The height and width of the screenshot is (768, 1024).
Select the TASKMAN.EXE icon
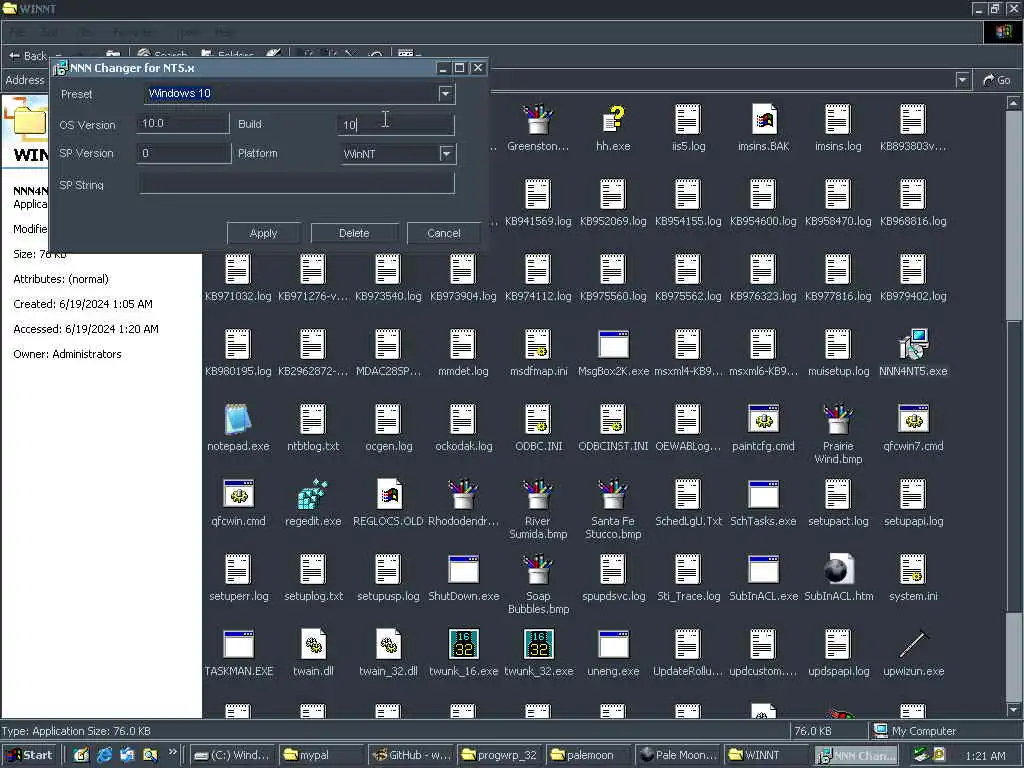click(x=238, y=644)
